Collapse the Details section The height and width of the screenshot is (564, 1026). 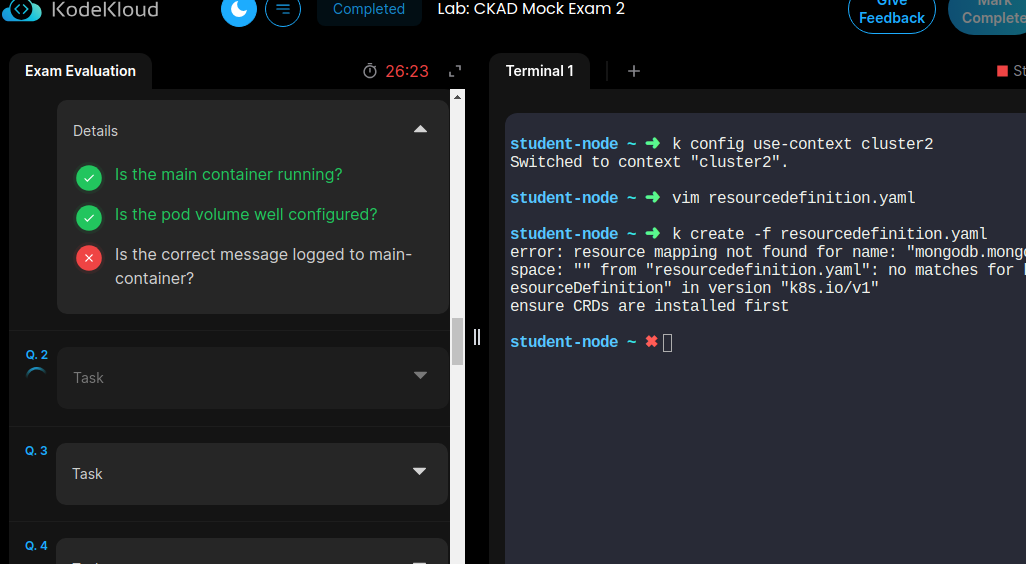pos(420,129)
